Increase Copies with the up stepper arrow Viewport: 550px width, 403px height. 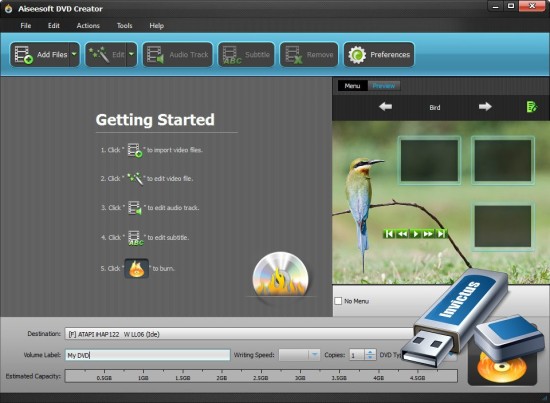[x=370, y=352]
